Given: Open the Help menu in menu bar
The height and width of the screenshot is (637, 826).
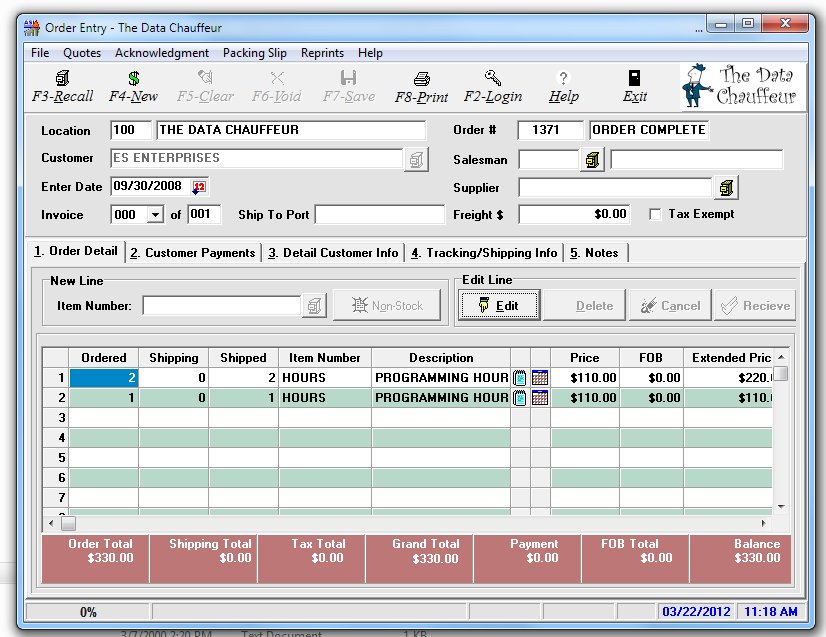Looking at the screenshot, I should pos(370,53).
